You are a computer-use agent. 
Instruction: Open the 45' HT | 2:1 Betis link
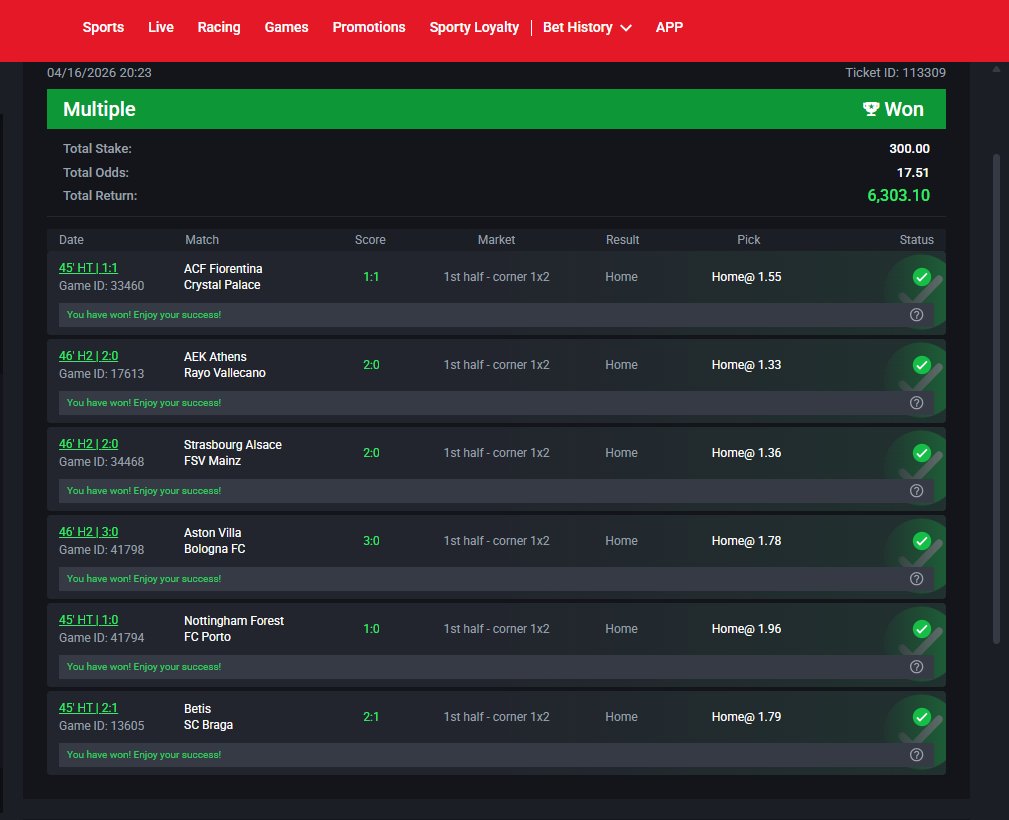coord(88,708)
